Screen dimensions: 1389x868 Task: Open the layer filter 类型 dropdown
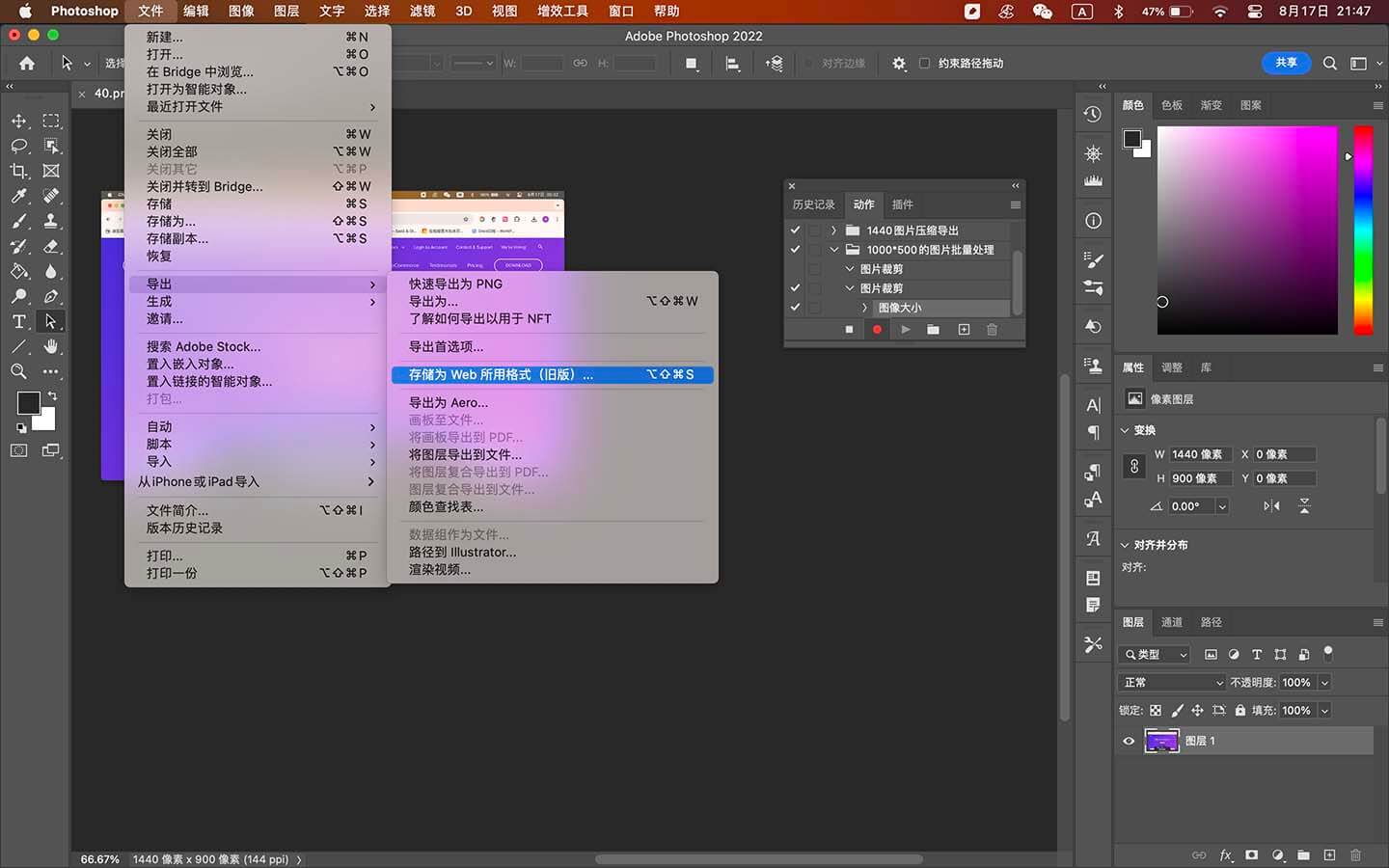pos(1155,655)
